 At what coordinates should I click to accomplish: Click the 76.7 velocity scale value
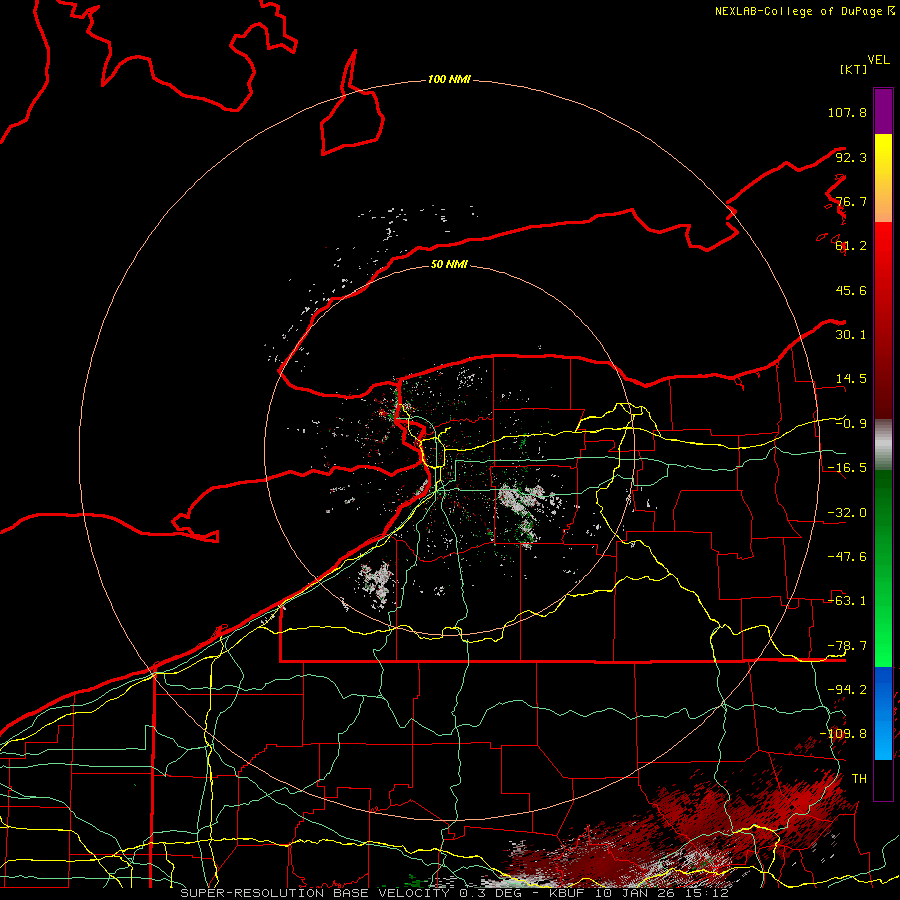tap(851, 201)
